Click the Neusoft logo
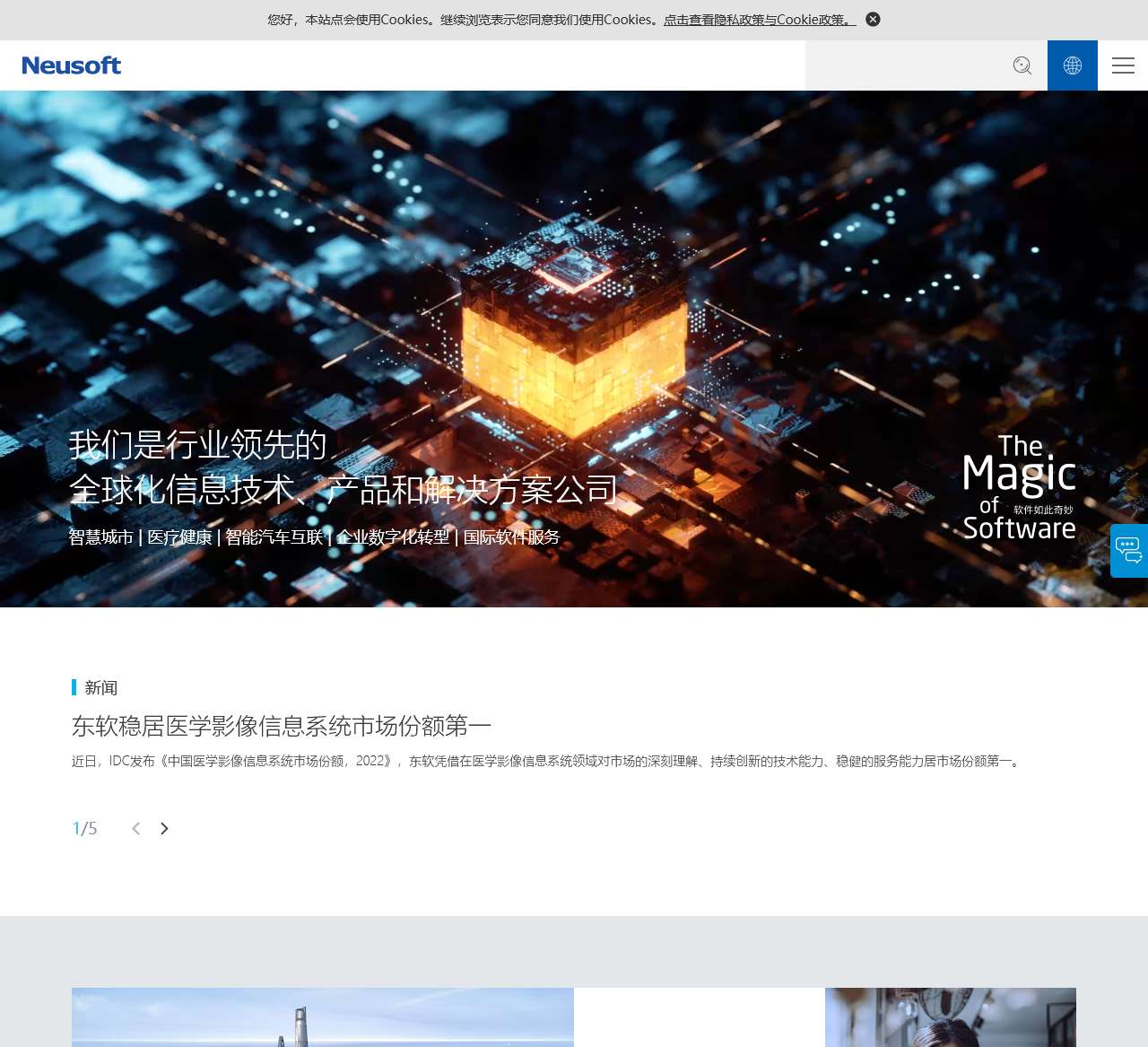1148x1047 pixels. [72, 65]
